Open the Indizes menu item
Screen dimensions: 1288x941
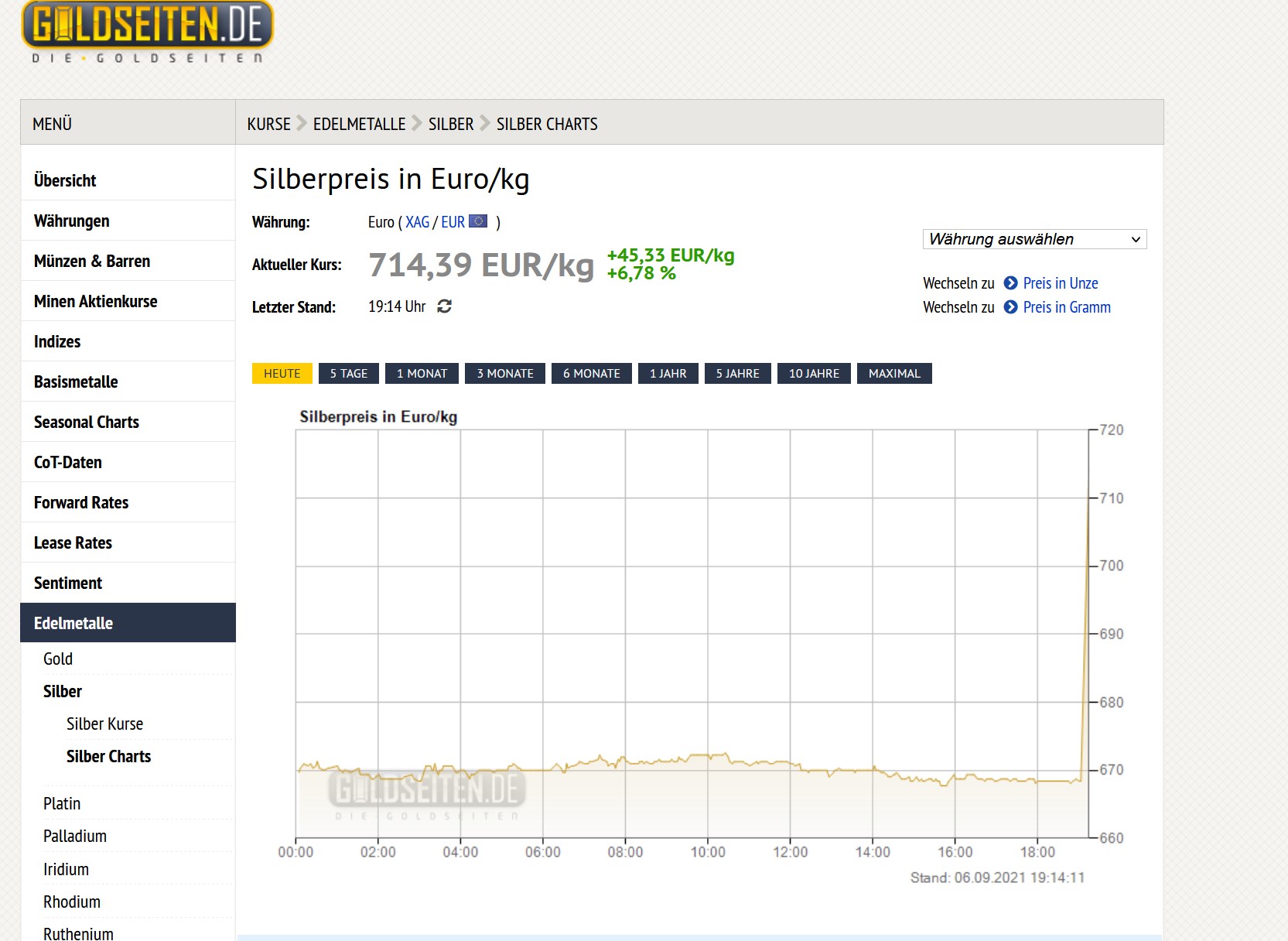128,341
